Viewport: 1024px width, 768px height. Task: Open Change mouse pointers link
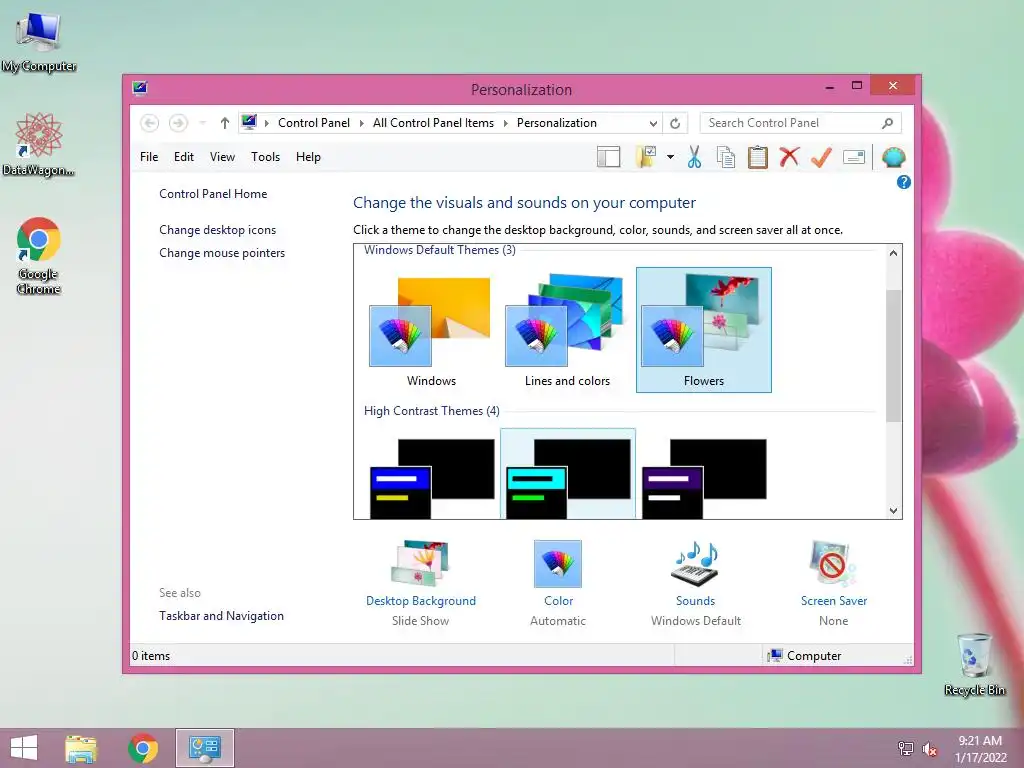[222, 253]
